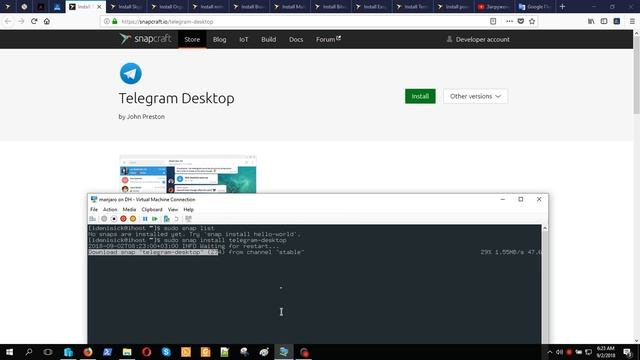Open Action menu in Virtual Machine Connection
640x360 pixels.
tap(110, 209)
